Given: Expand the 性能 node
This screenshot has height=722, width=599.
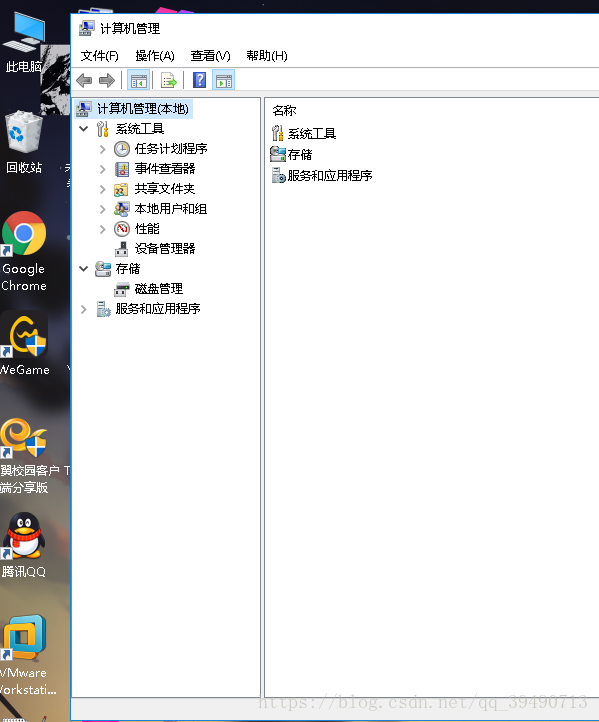Looking at the screenshot, I should tap(103, 229).
